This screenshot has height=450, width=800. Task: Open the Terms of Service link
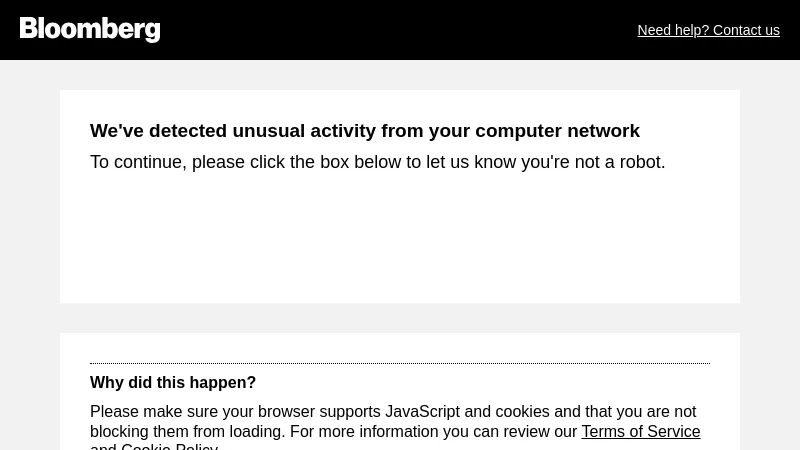pyautogui.click(x=640, y=432)
